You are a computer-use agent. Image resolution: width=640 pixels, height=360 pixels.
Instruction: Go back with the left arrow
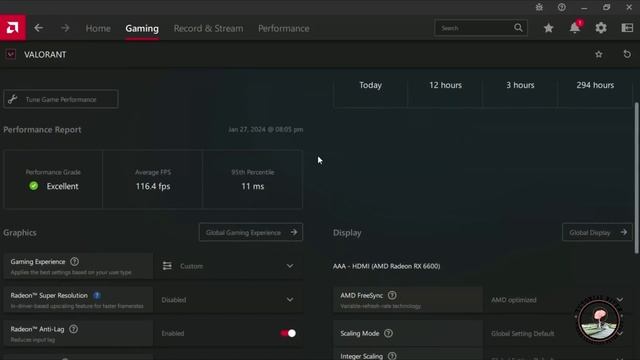(x=38, y=28)
